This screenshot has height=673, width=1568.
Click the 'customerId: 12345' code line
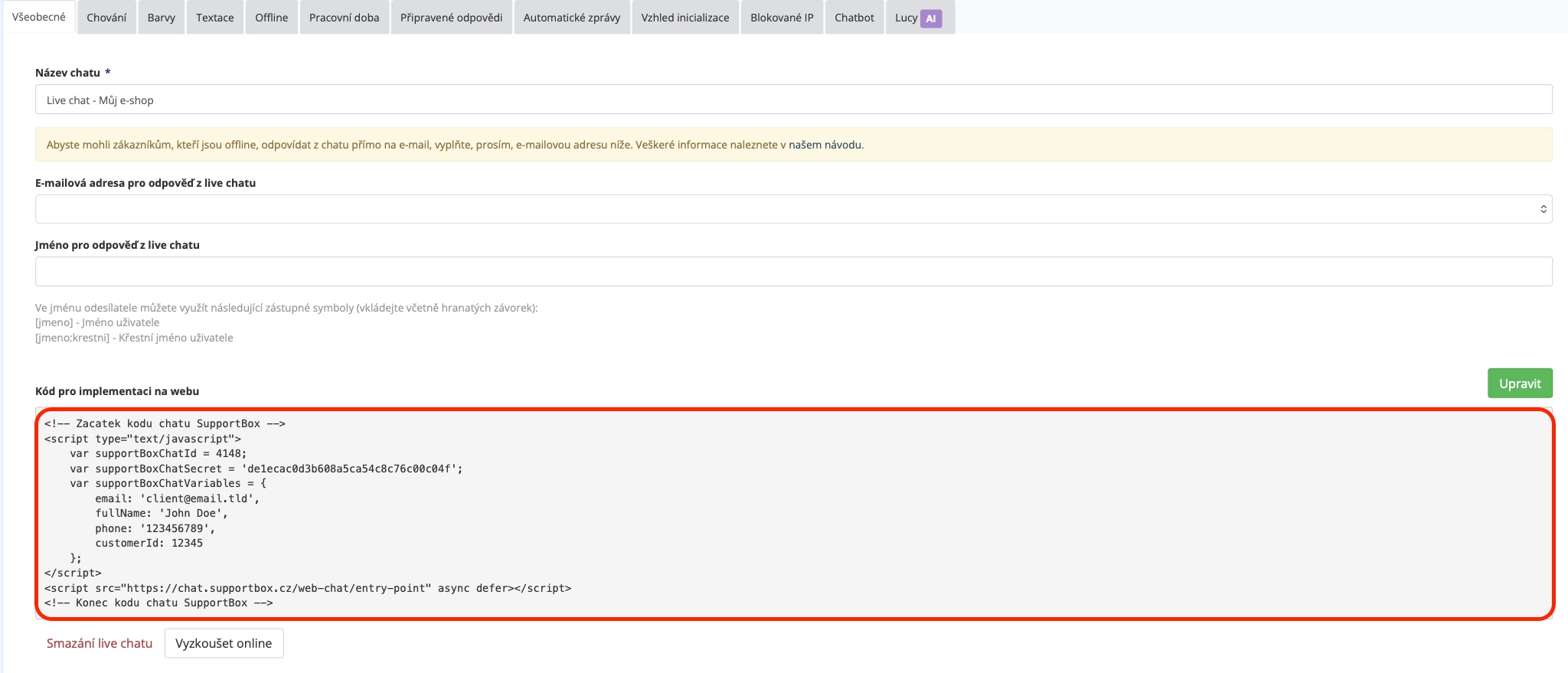(x=149, y=543)
